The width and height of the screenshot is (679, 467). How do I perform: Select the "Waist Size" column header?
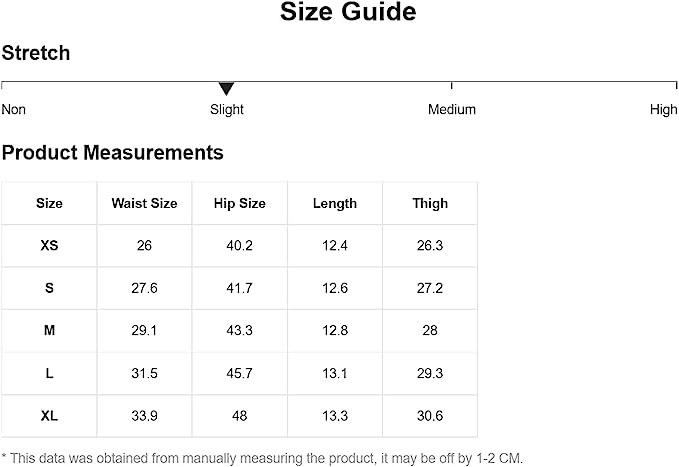click(x=144, y=203)
